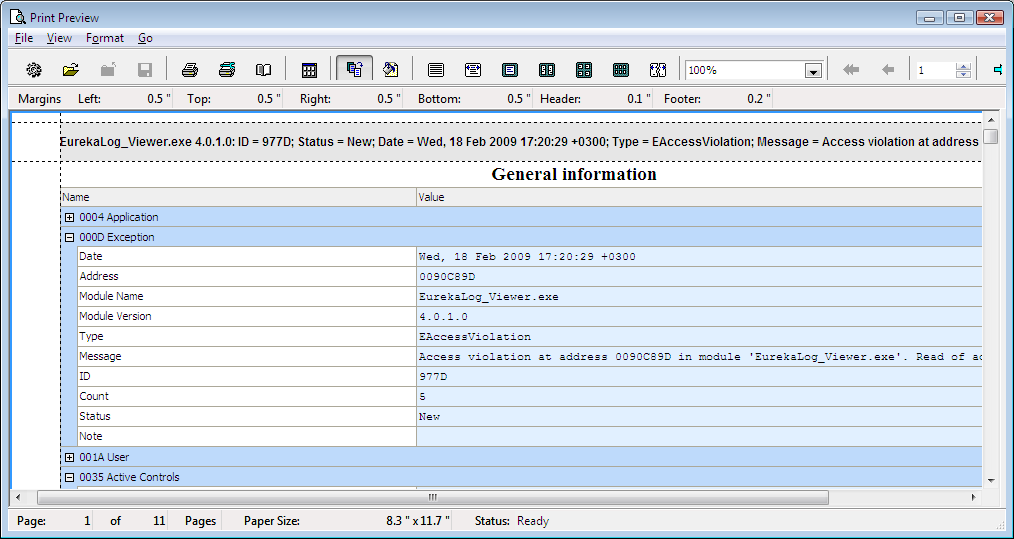Click the Footer margin value 0.2
Screen dimensions: 1014x539
click(x=759, y=99)
